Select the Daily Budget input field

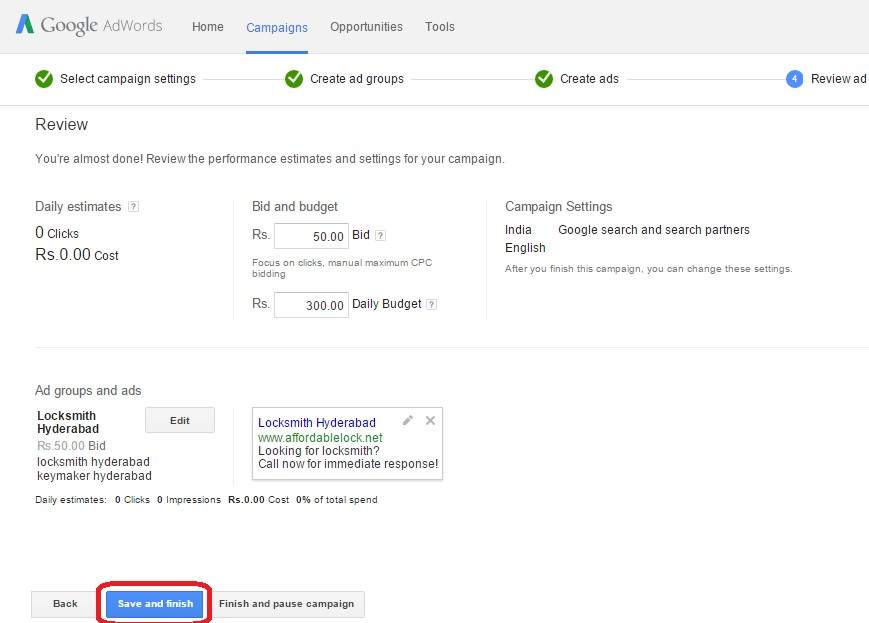tap(310, 303)
